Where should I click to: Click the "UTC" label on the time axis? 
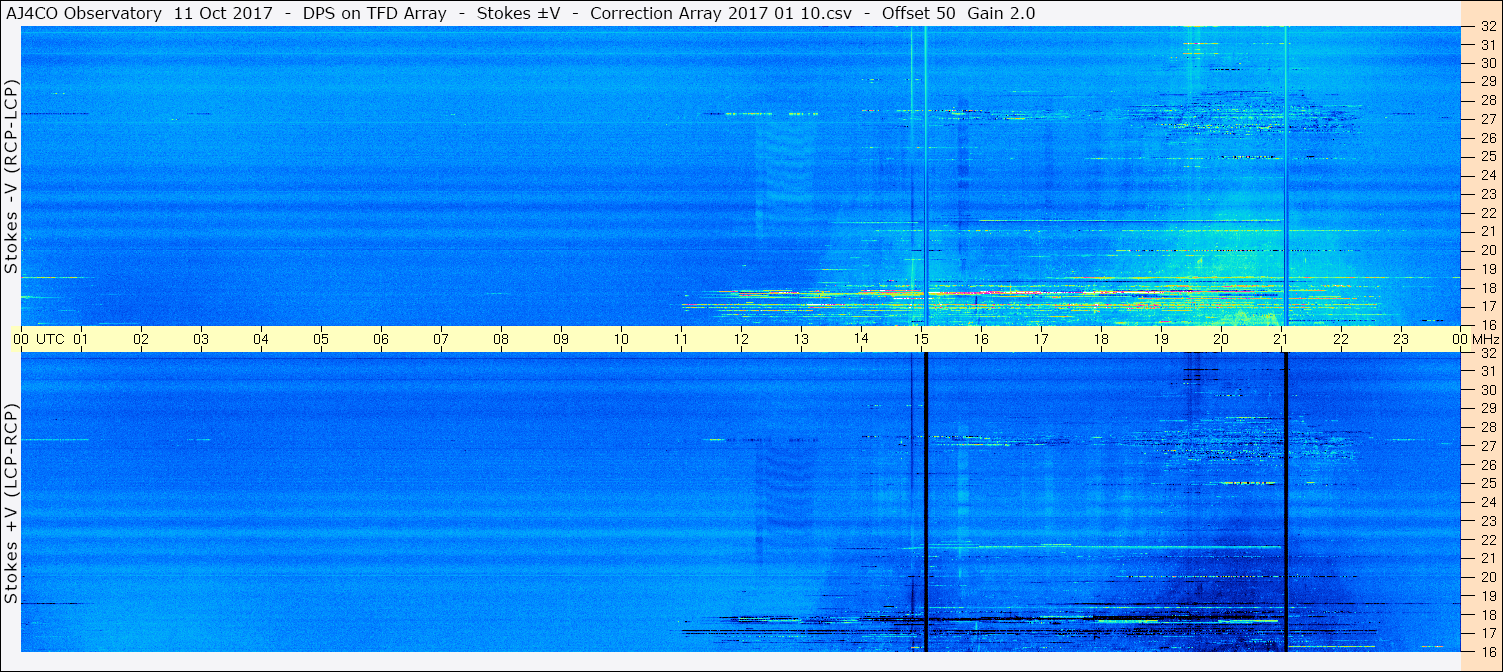click(x=50, y=339)
